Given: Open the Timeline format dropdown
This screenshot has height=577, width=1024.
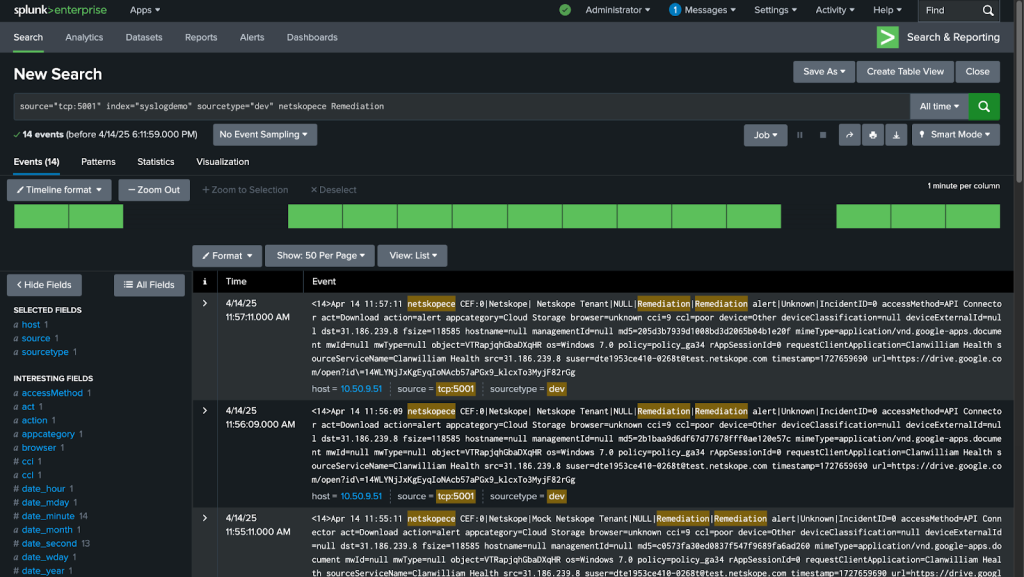Looking at the screenshot, I should (x=59, y=190).
